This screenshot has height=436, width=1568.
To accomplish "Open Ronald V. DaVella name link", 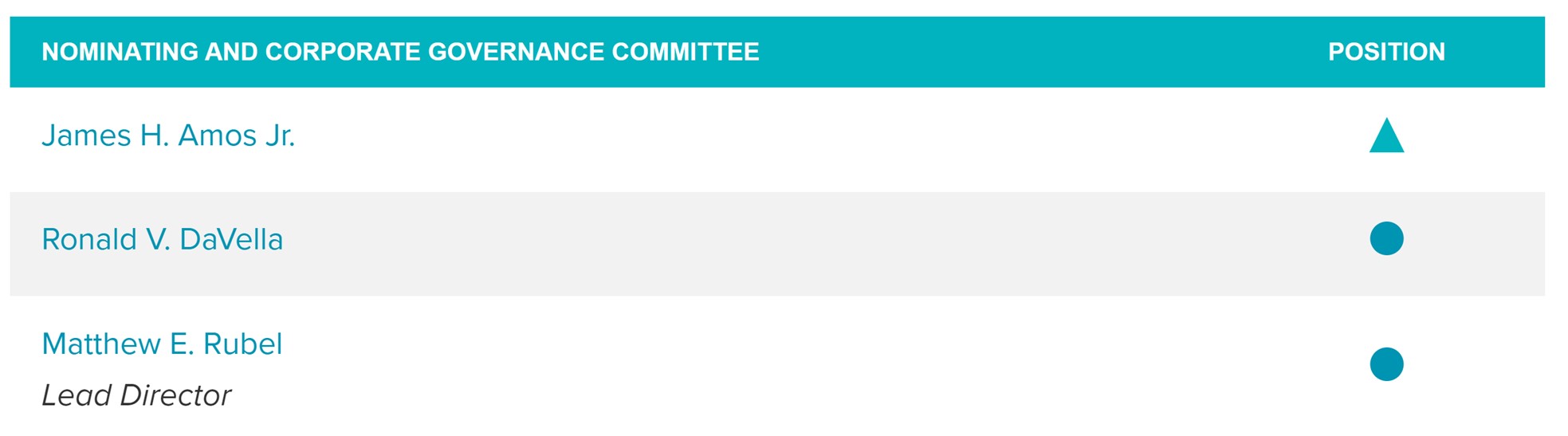I will [x=162, y=239].
